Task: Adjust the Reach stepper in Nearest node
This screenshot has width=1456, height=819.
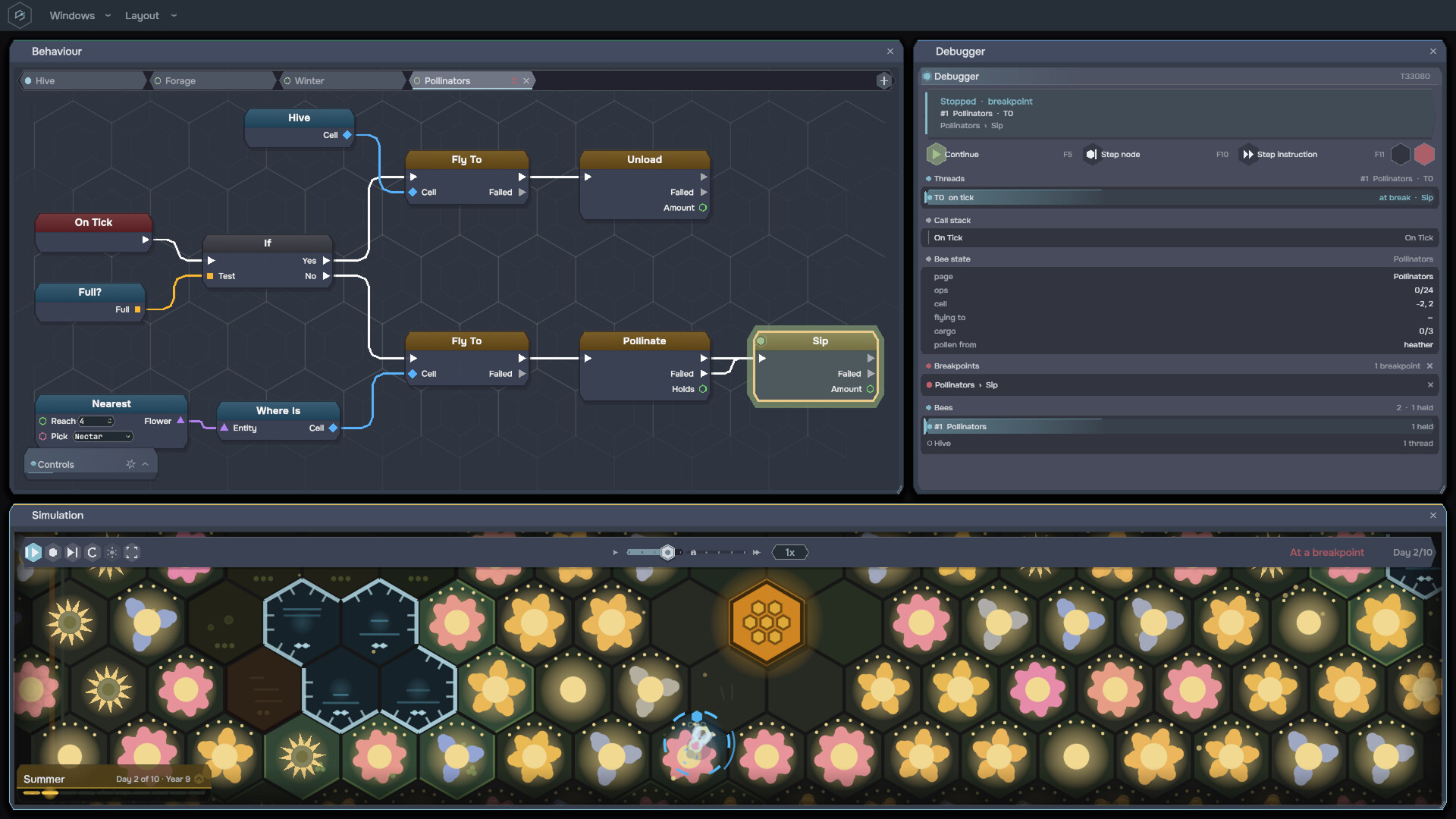Action: click(110, 421)
